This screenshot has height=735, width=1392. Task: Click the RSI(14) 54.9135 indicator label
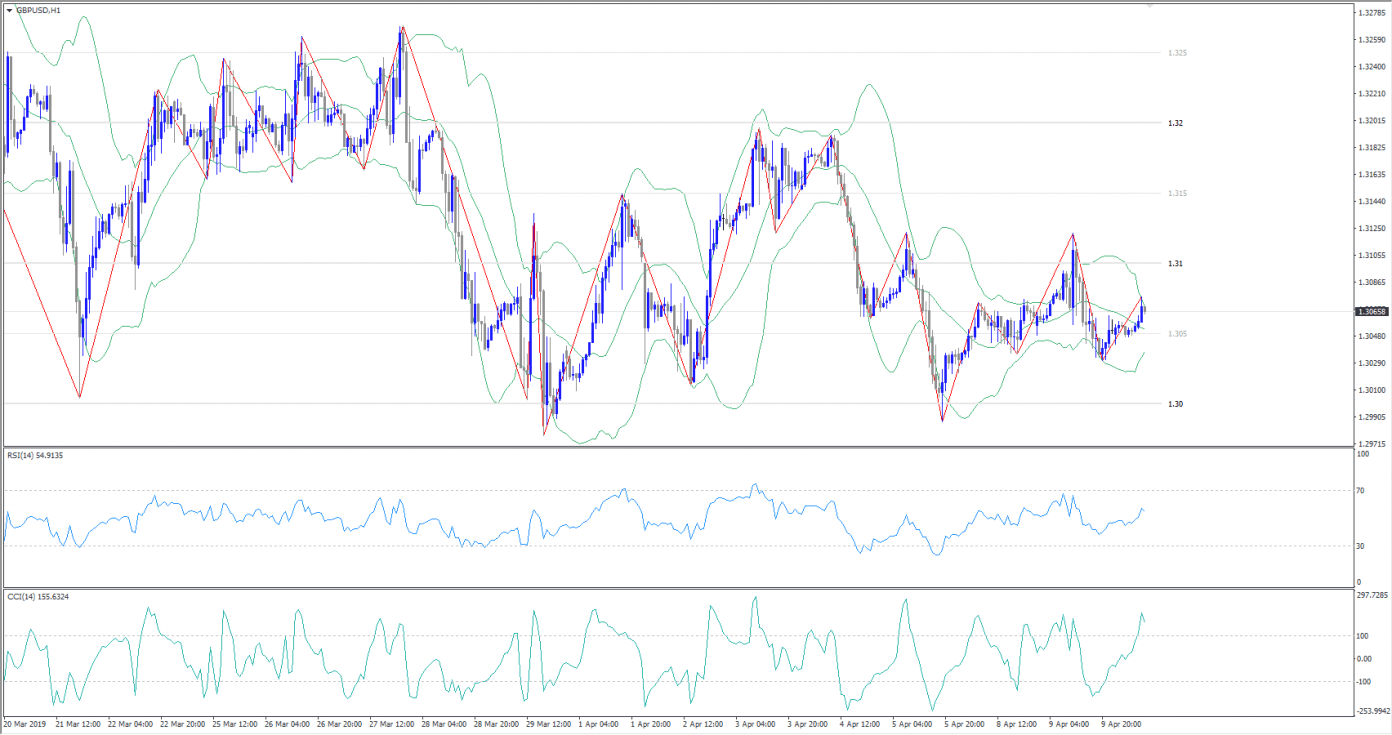[35, 456]
